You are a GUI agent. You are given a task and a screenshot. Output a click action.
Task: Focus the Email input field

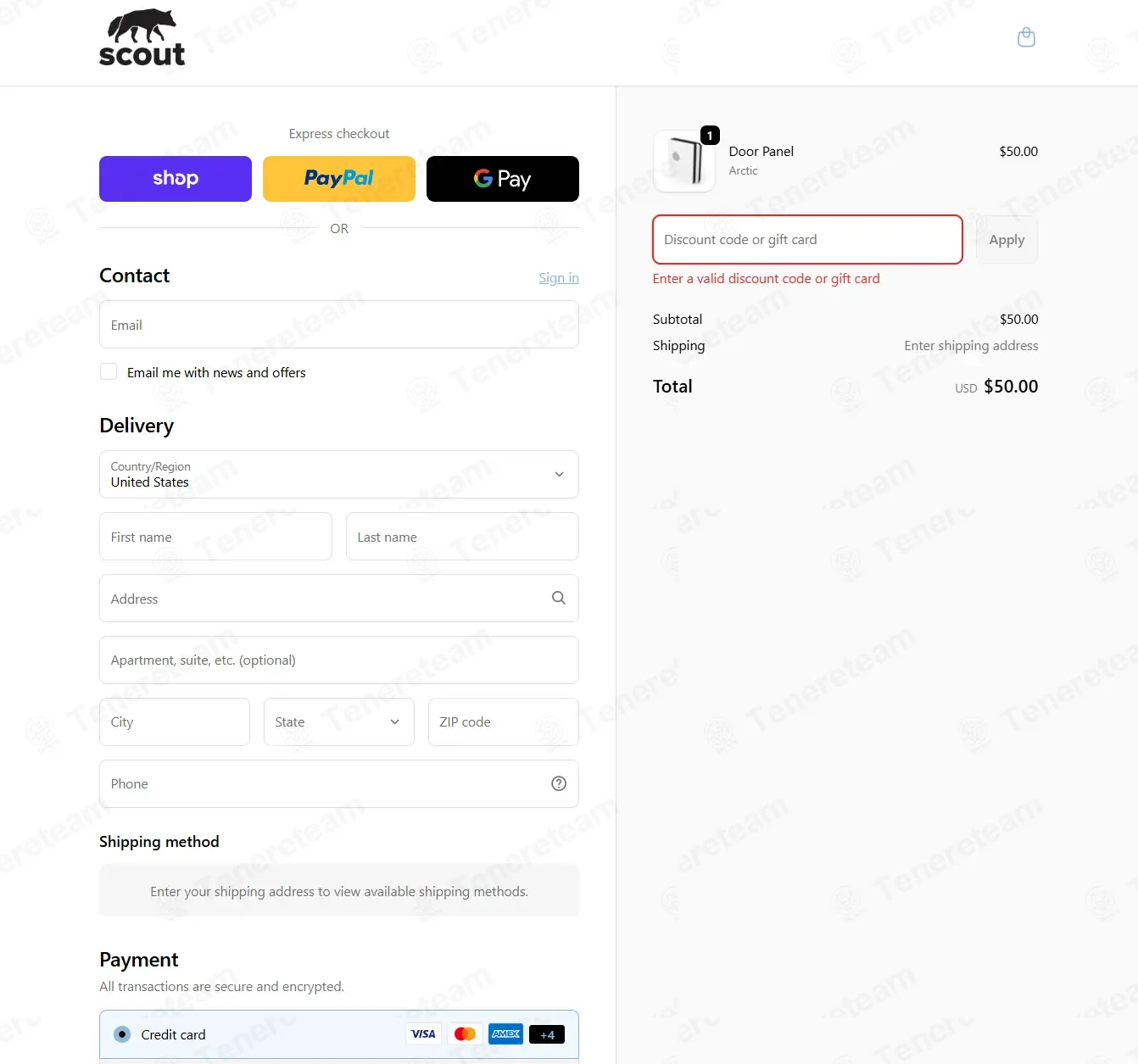point(339,325)
